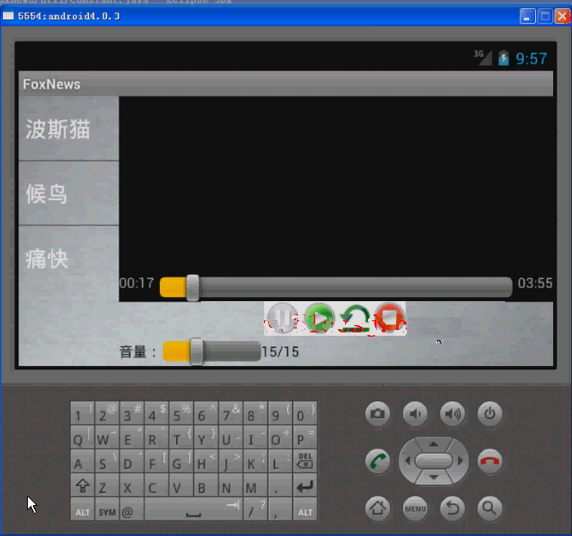Viewport: 572px width, 536px height.
Task: Tap the emulator power button
Action: pos(490,413)
